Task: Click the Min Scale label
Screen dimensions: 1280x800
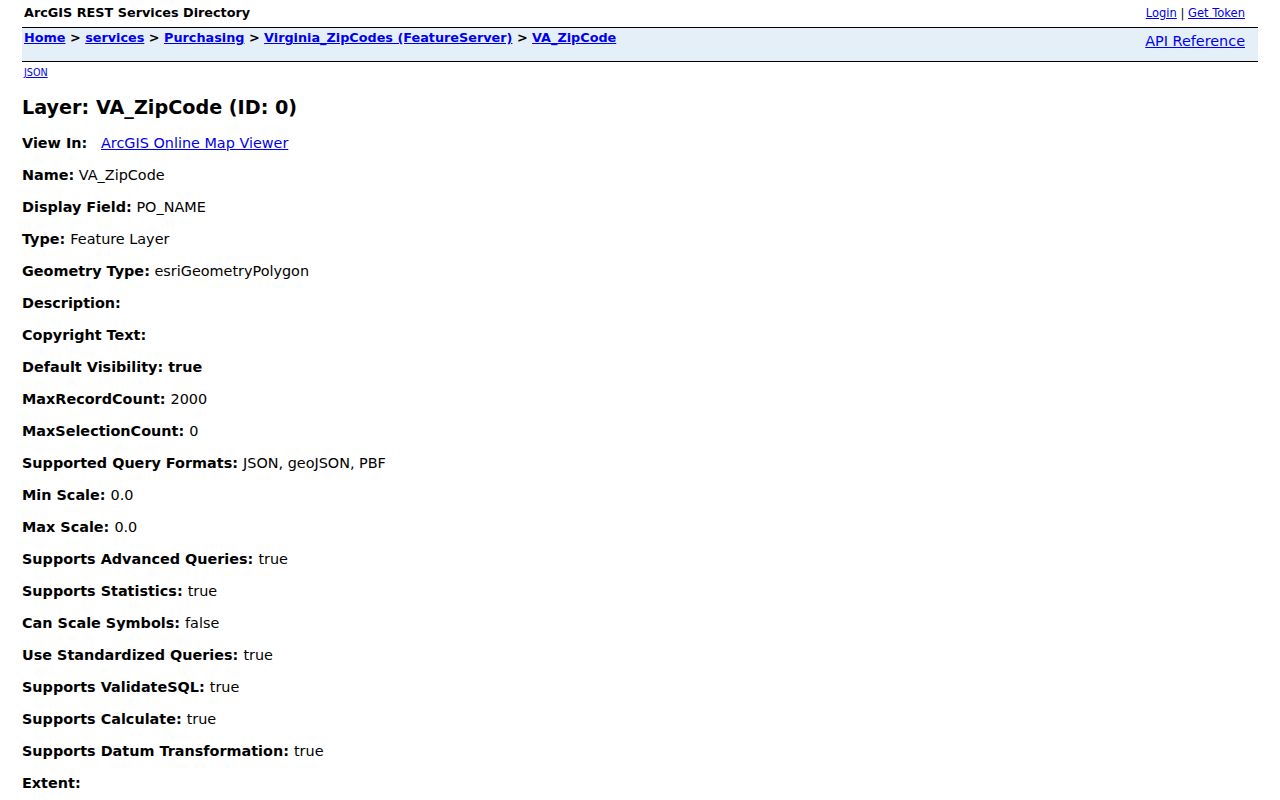Action: click(64, 495)
